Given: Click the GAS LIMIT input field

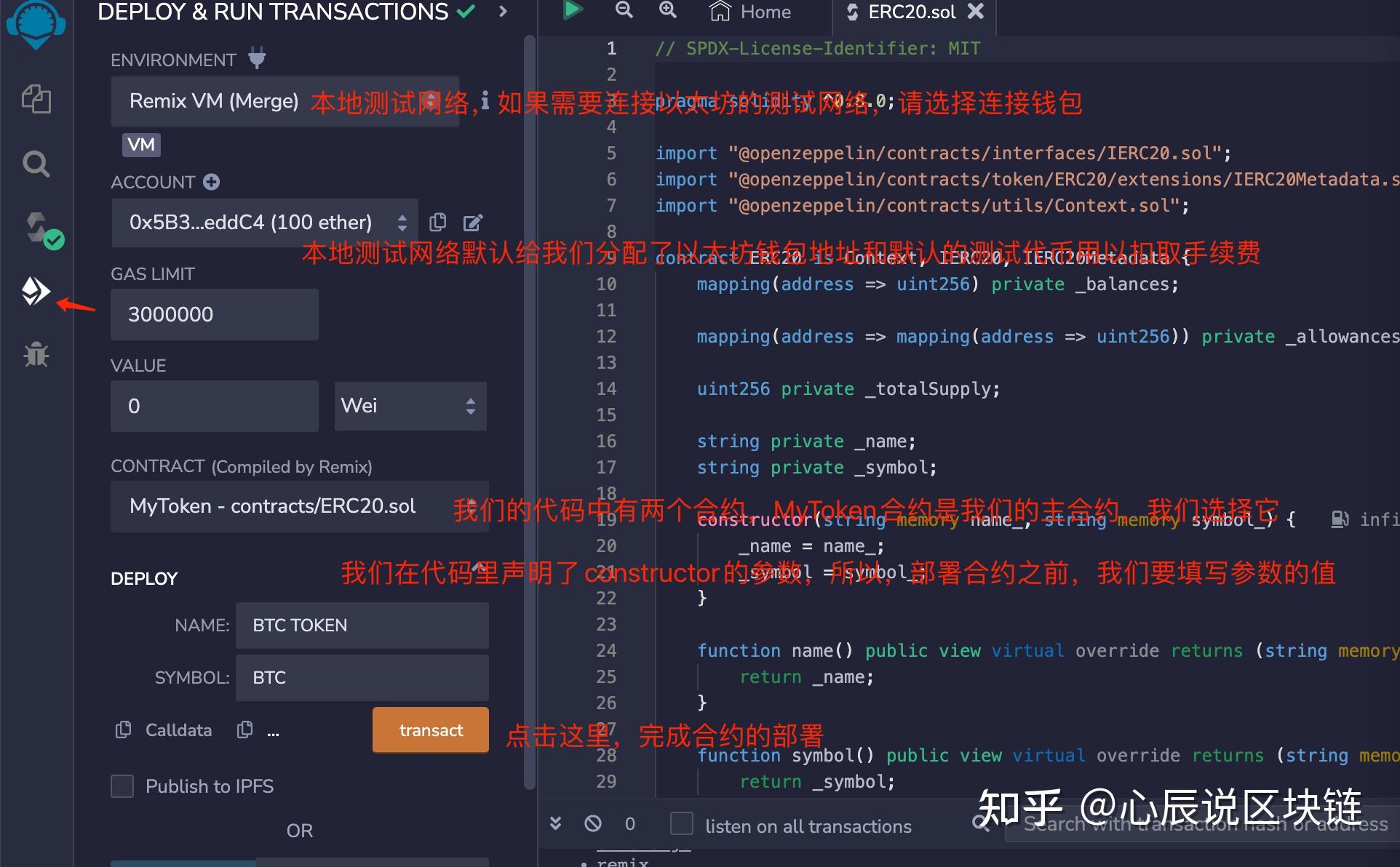Looking at the screenshot, I should (x=213, y=314).
